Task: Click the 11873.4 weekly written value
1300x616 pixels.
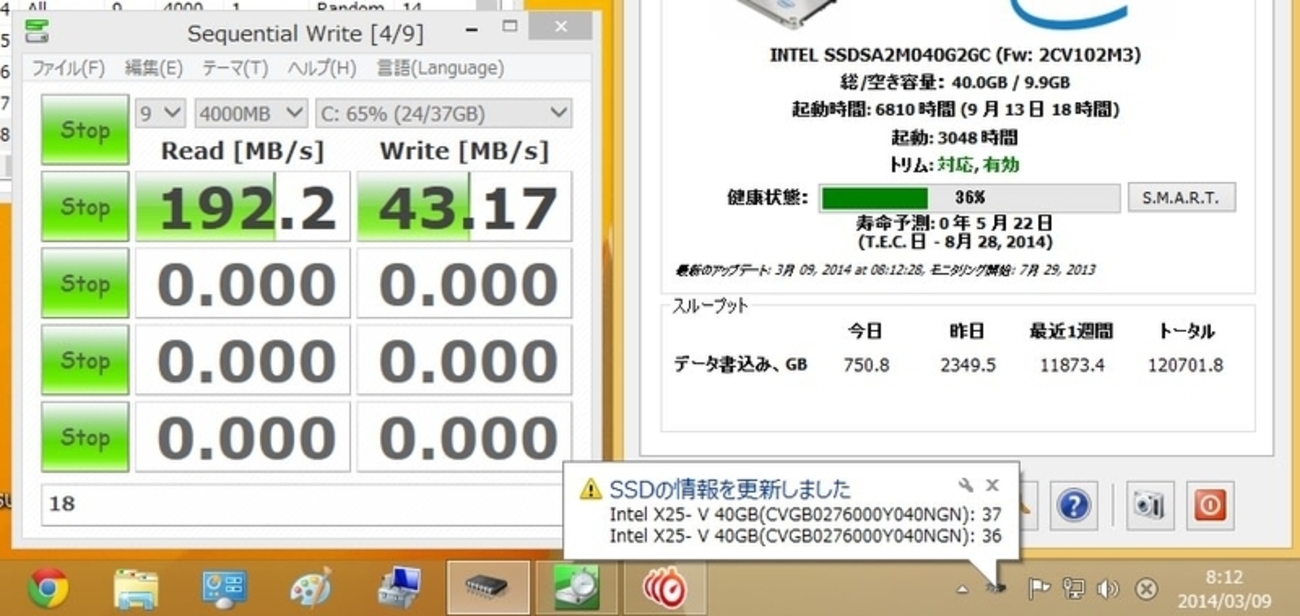Action: [x=1070, y=365]
